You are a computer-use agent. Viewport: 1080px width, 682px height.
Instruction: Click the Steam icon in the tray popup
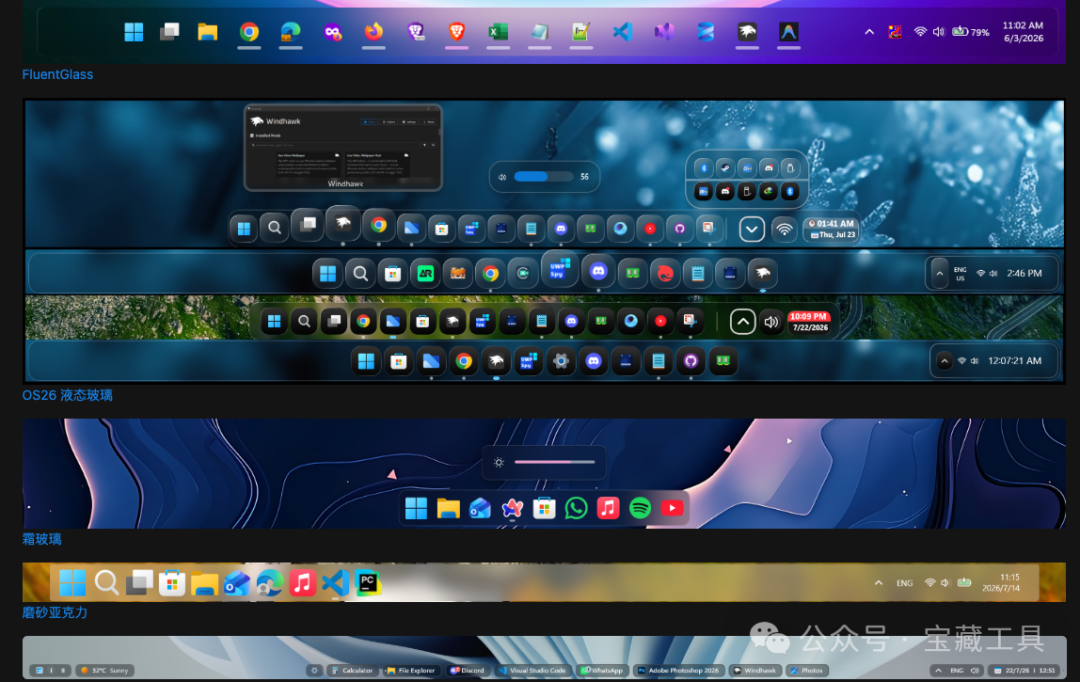click(x=725, y=167)
